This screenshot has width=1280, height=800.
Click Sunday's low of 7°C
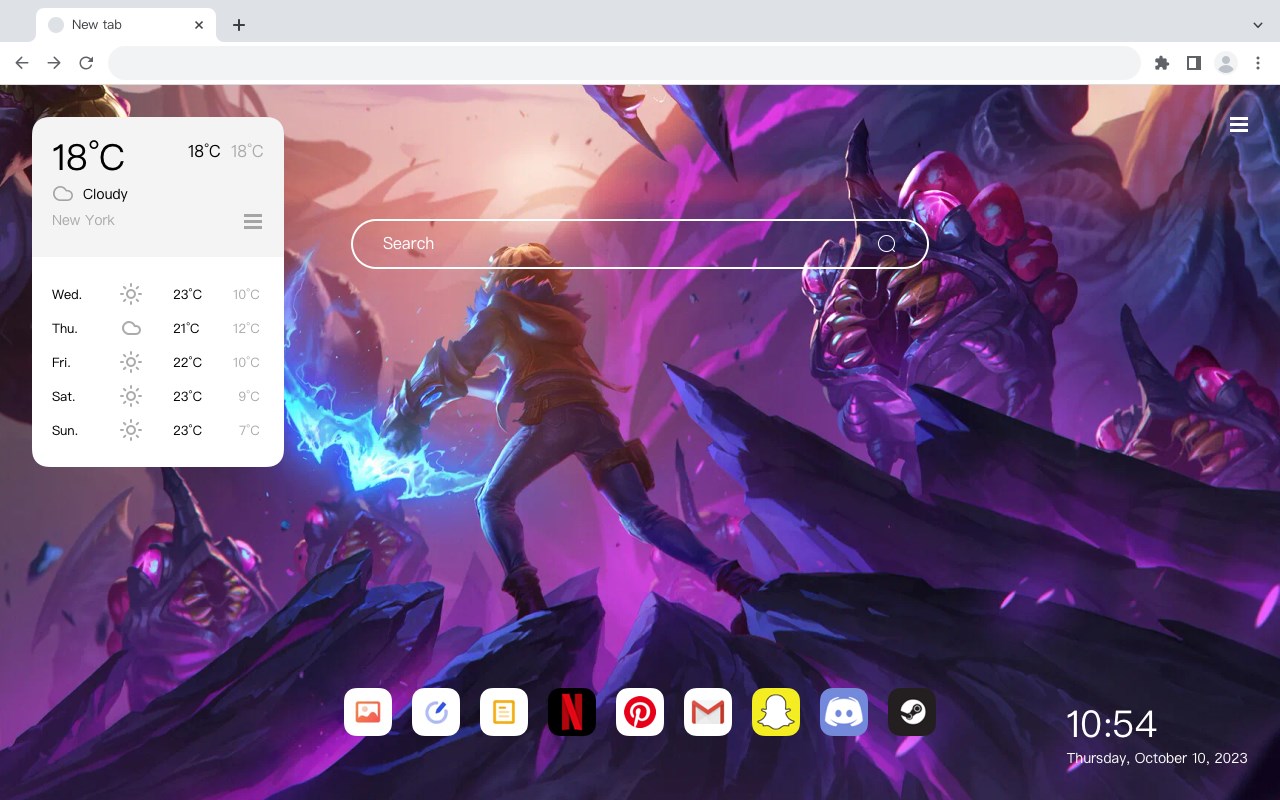[x=249, y=430]
